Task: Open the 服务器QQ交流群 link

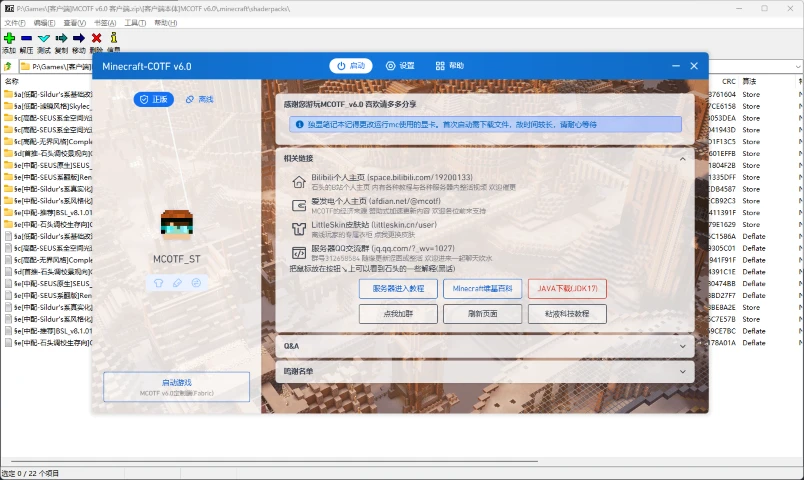Action: click(x=383, y=248)
